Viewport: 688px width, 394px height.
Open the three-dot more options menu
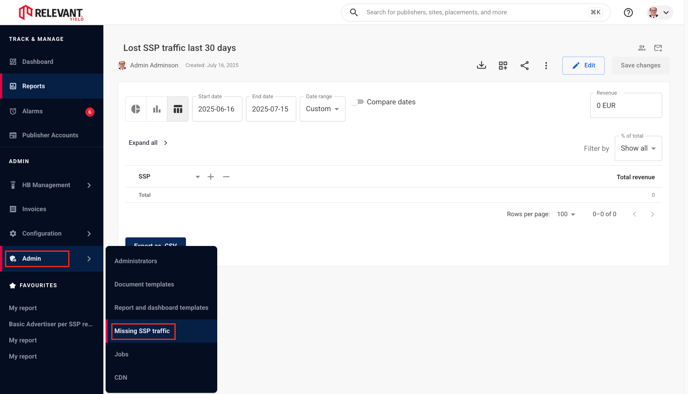546,65
